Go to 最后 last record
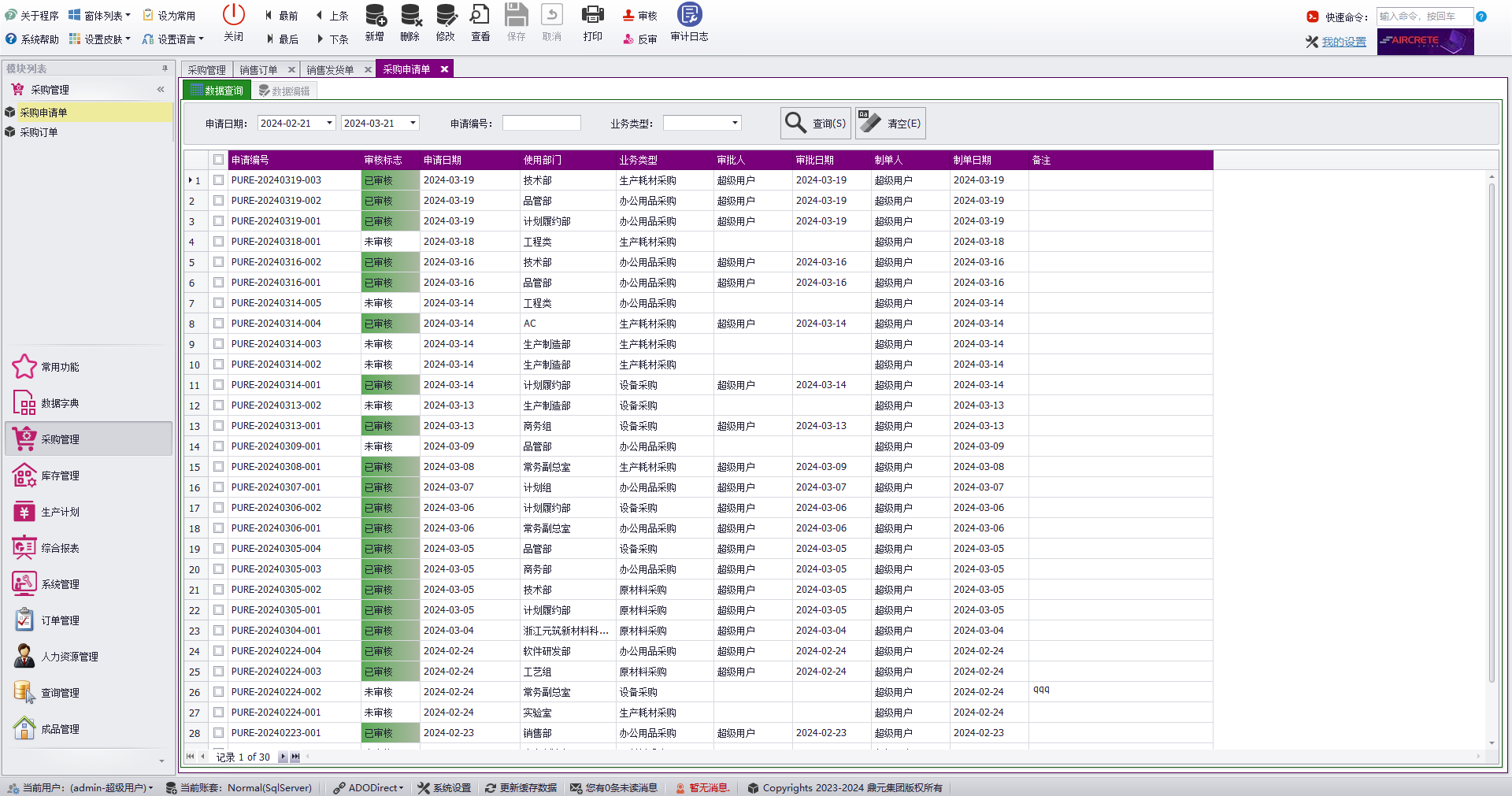The width and height of the screenshot is (1512, 796). click(x=281, y=39)
